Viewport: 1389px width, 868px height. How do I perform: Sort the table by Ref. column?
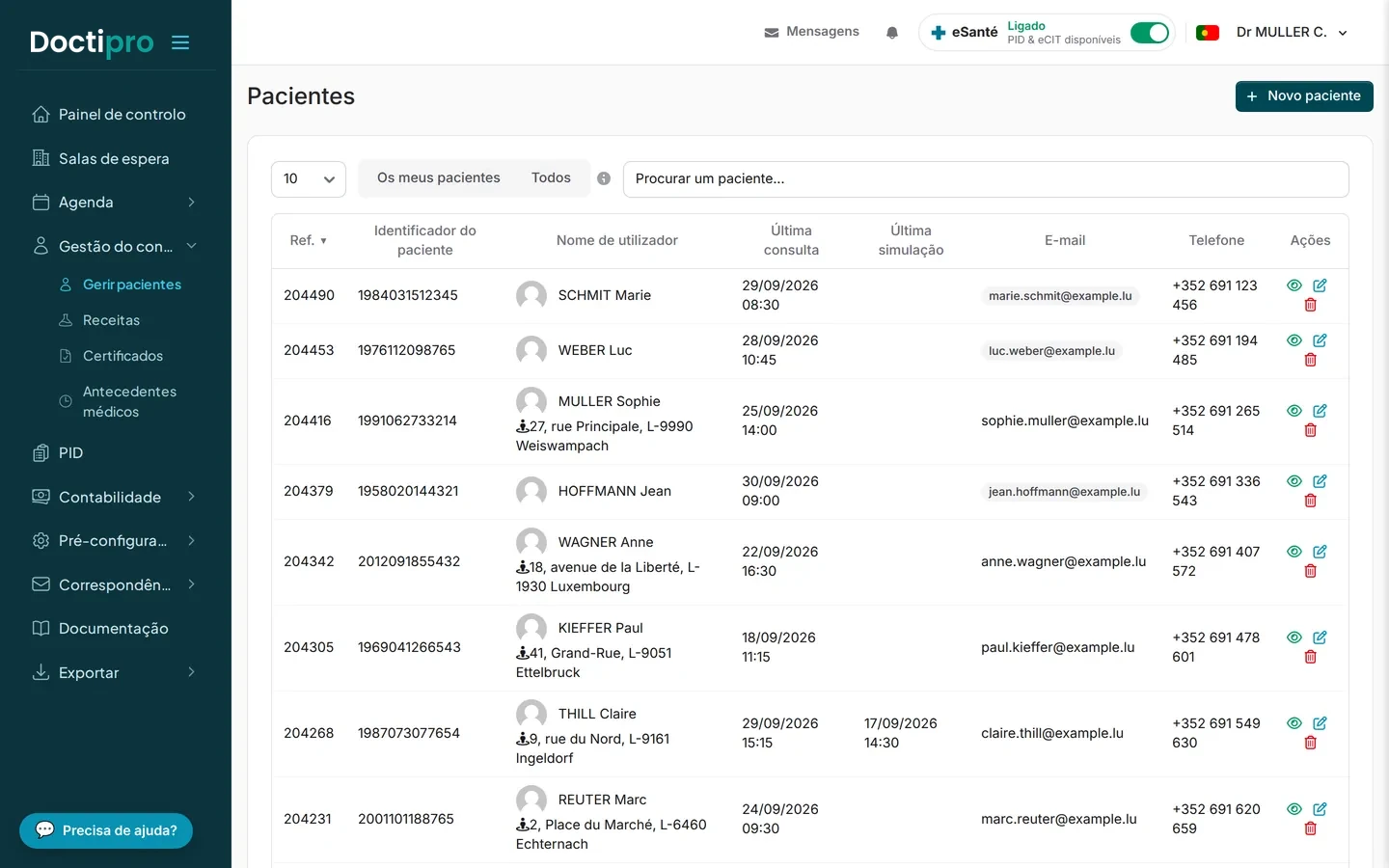(309, 240)
